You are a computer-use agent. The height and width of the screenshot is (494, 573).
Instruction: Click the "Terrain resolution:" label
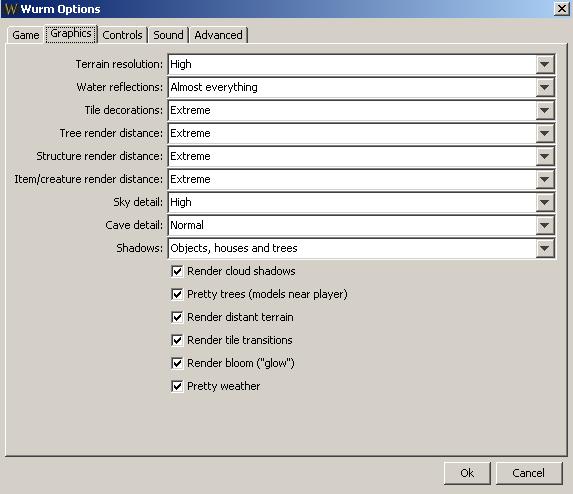[119, 64]
